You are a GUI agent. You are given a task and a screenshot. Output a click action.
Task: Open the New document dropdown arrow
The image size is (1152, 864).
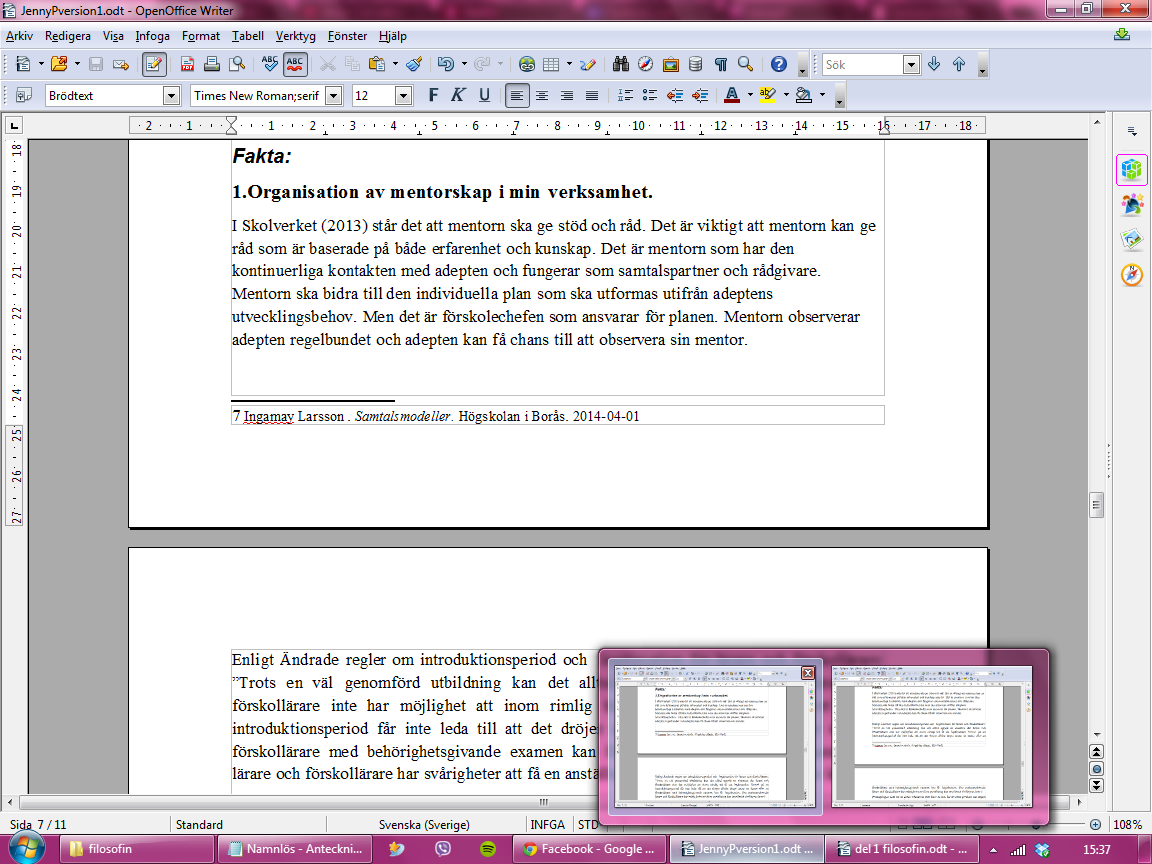[41, 64]
